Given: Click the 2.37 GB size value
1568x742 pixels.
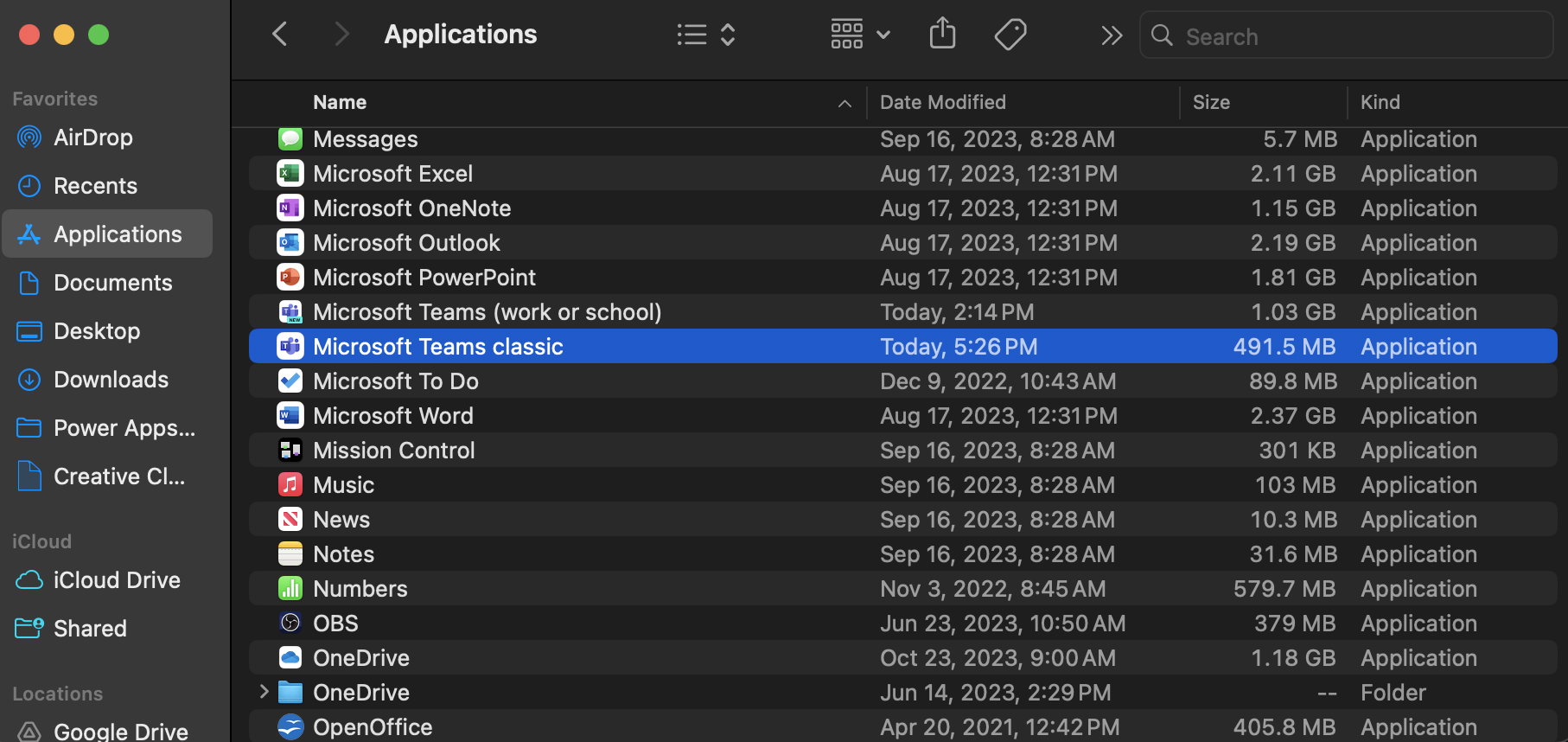Looking at the screenshot, I should [x=1293, y=416].
